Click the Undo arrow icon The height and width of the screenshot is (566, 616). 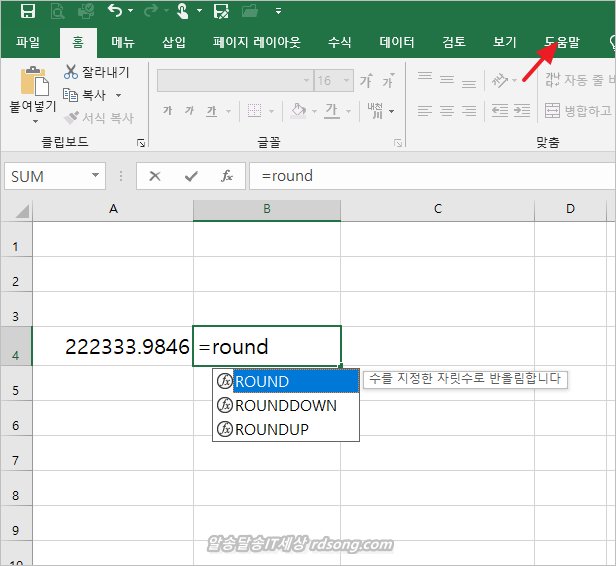(114, 12)
